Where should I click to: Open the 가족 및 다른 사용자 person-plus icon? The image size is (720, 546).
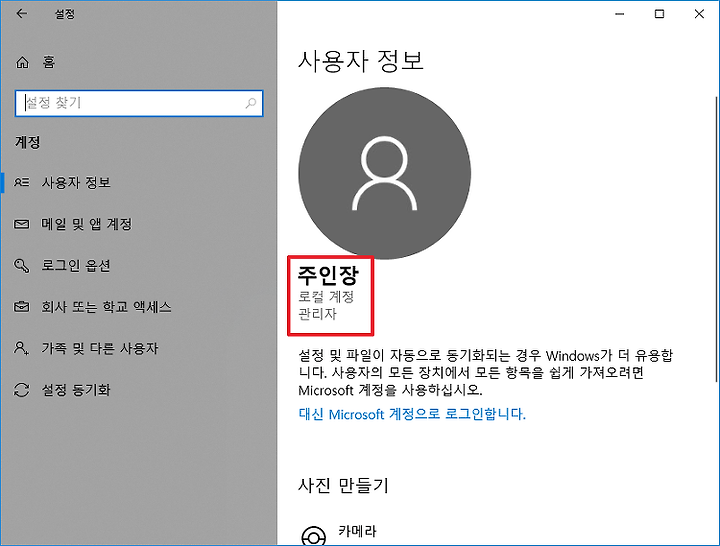point(22,348)
